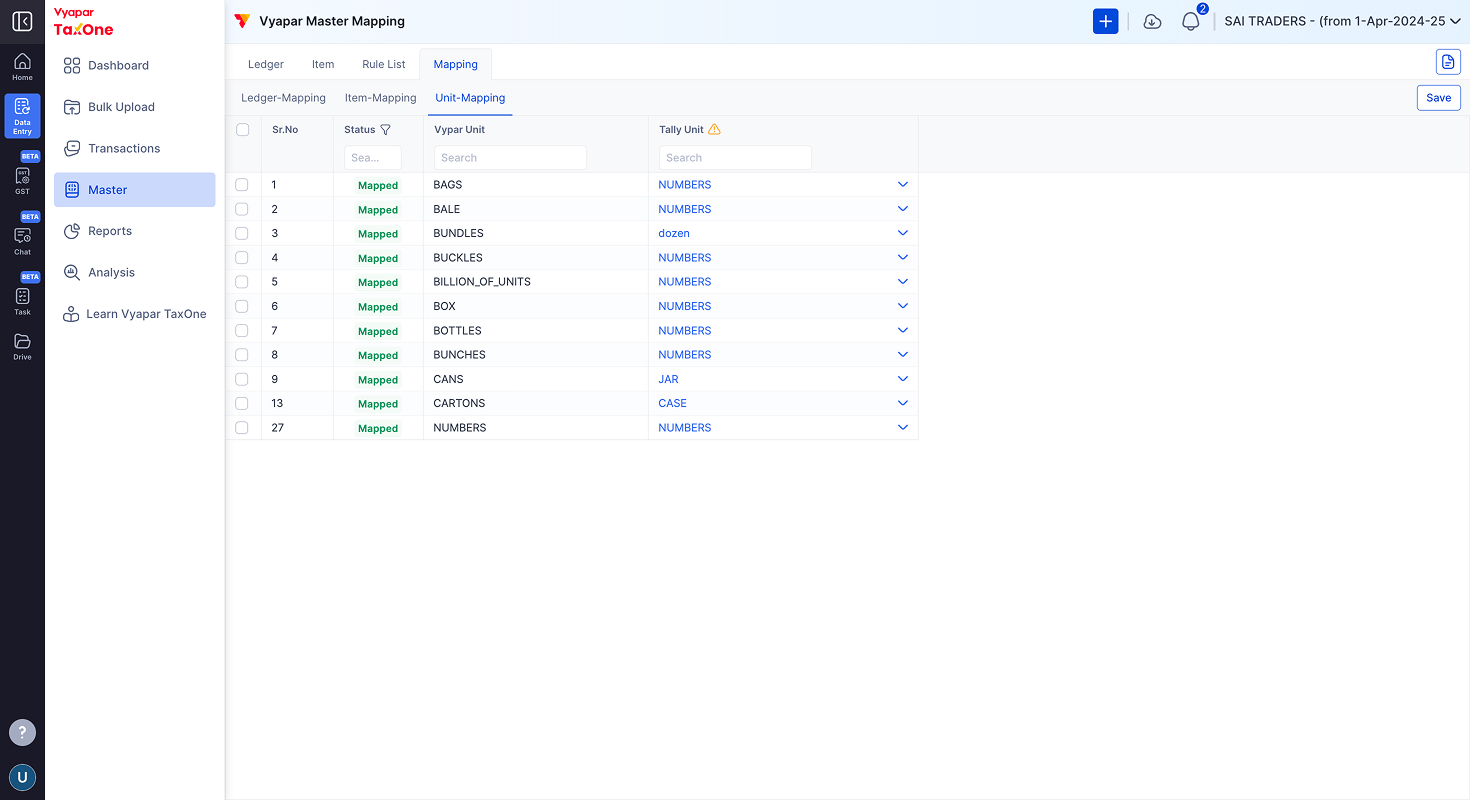Expand Tally Unit dropdown for CARTONS
The height and width of the screenshot is (800, 1470).
(902, 403)
